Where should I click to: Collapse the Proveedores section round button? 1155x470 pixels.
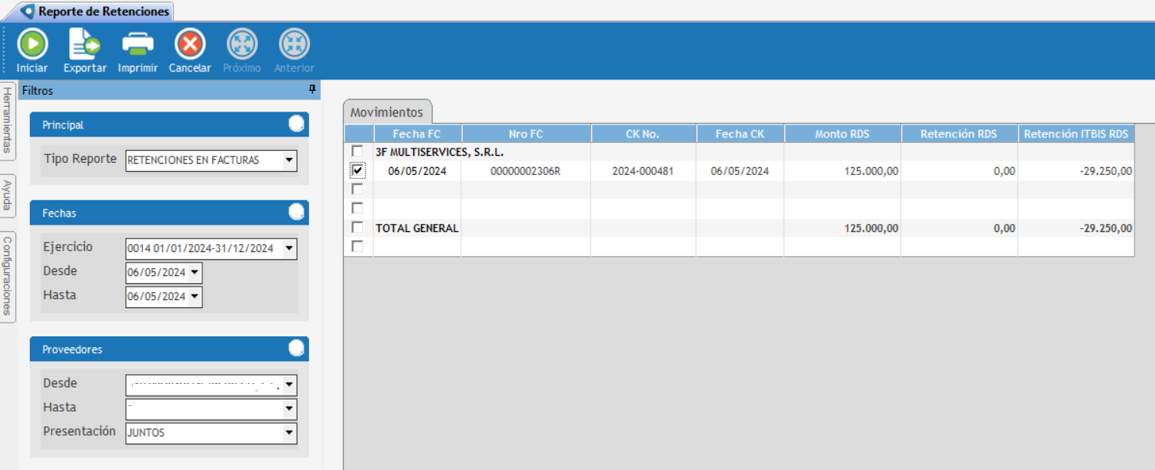coord(296,348)
